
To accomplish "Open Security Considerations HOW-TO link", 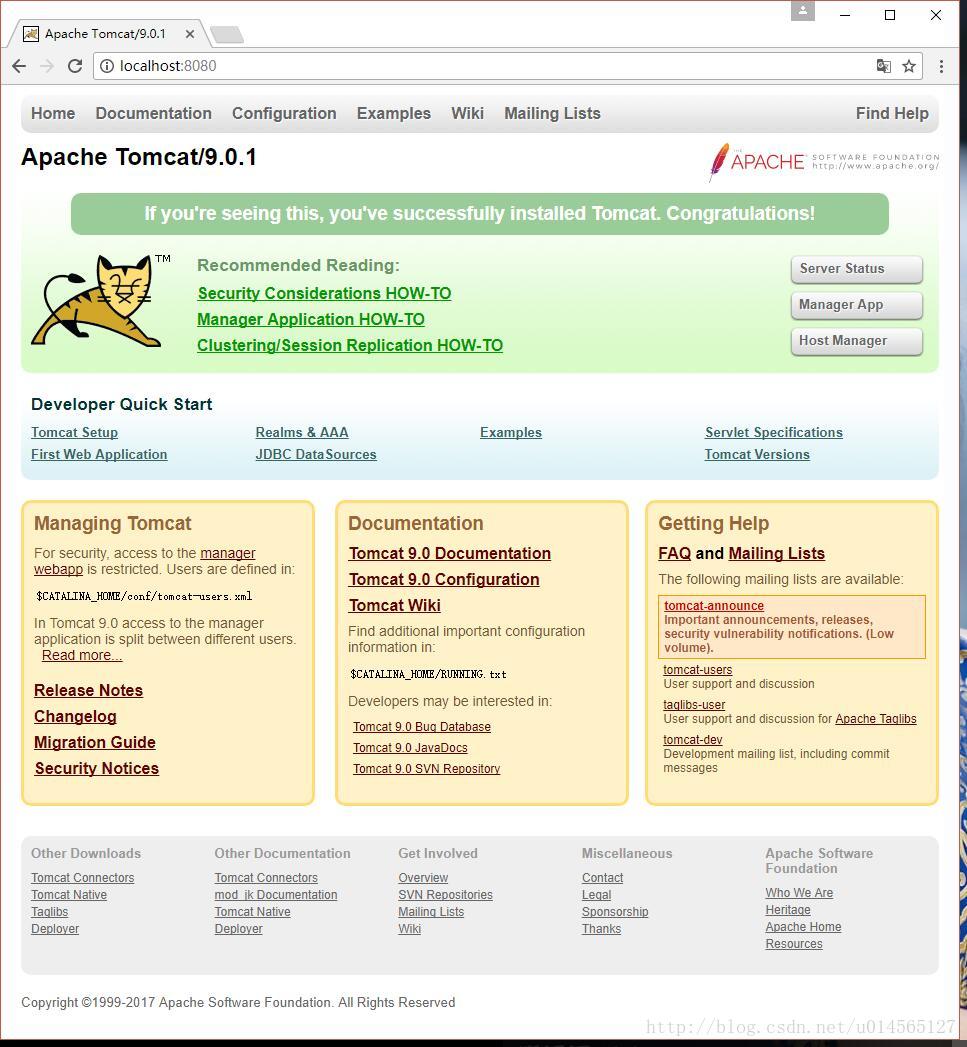I will tap(325, 294).
